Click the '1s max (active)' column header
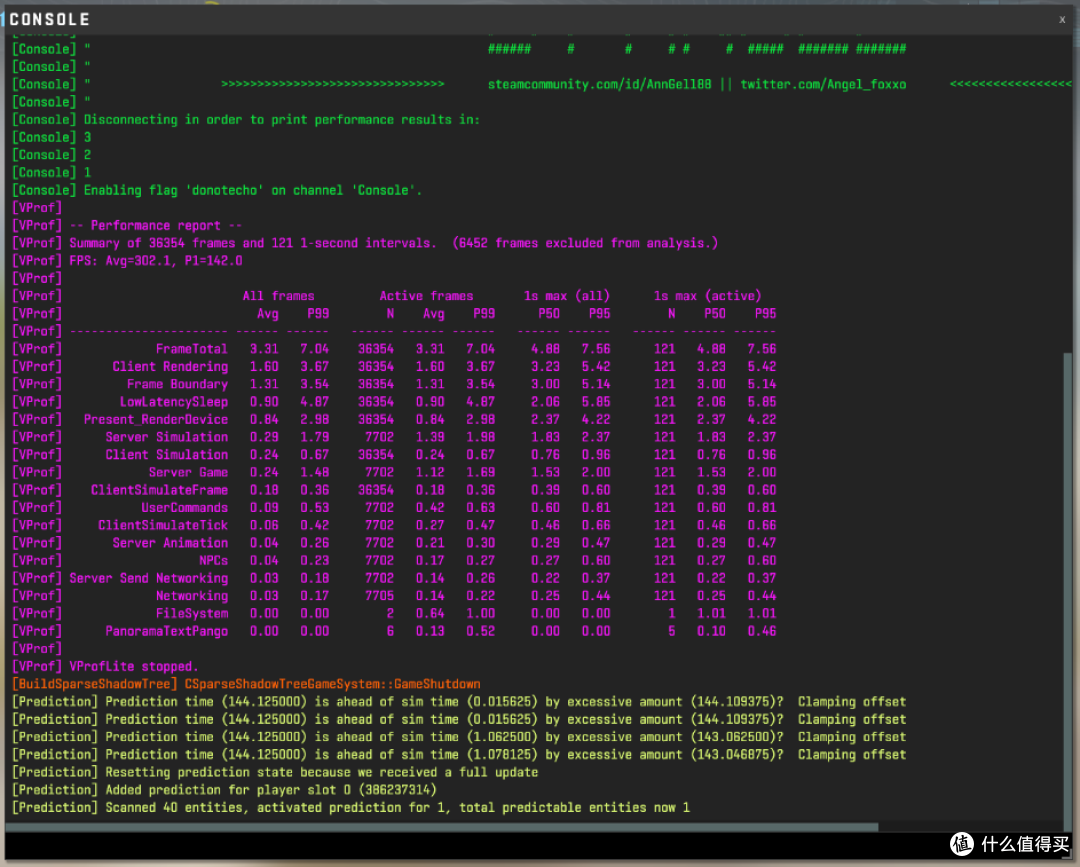This screenshot has height=867, width=1080. [x=707, y=296]
